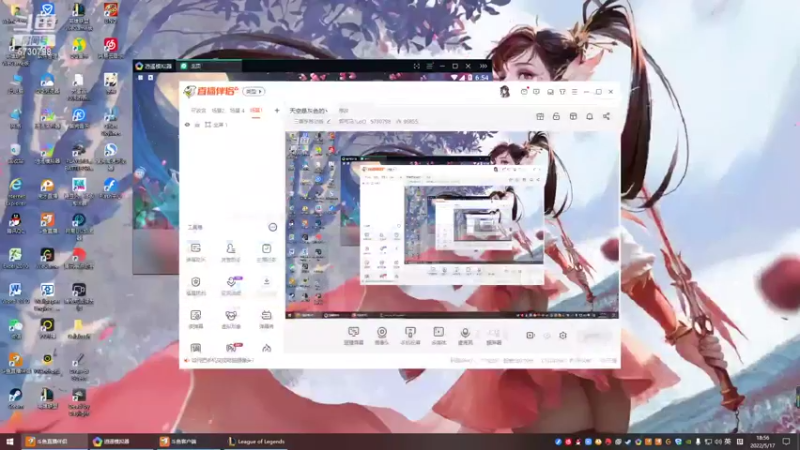The height and width of the screenshot is (450, 800).
Task: Switch to the first taskbar app beside Start
Action: tap(53, 441)
